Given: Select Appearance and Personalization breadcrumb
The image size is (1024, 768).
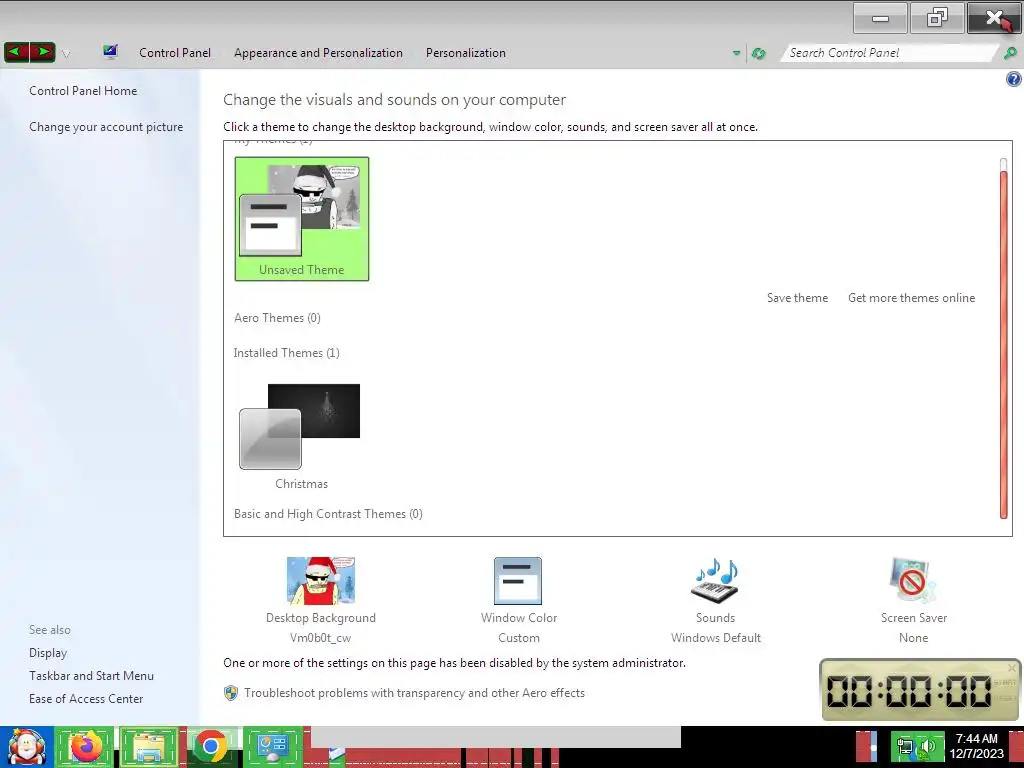Looking at the screenshot, I should coord(318,53).
